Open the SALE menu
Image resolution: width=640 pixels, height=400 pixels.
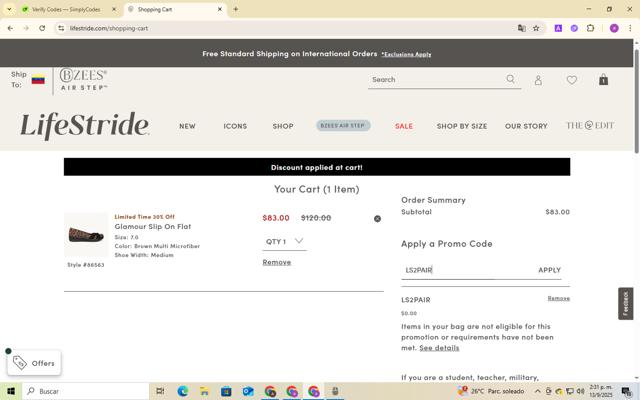(x=404, y=126)
